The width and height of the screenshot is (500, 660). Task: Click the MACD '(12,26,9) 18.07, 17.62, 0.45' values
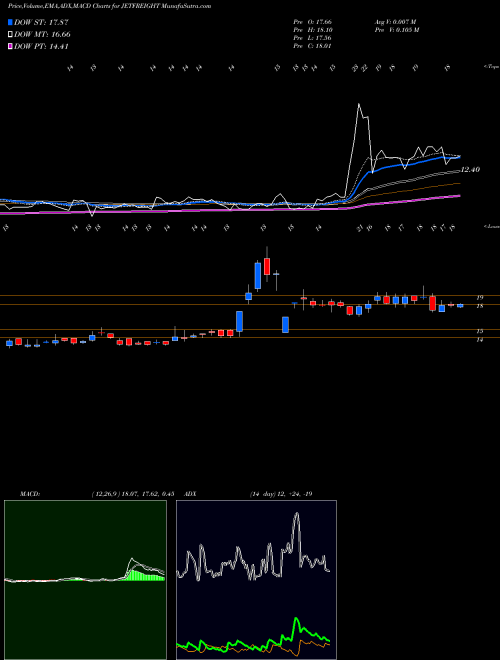(133, 494)
